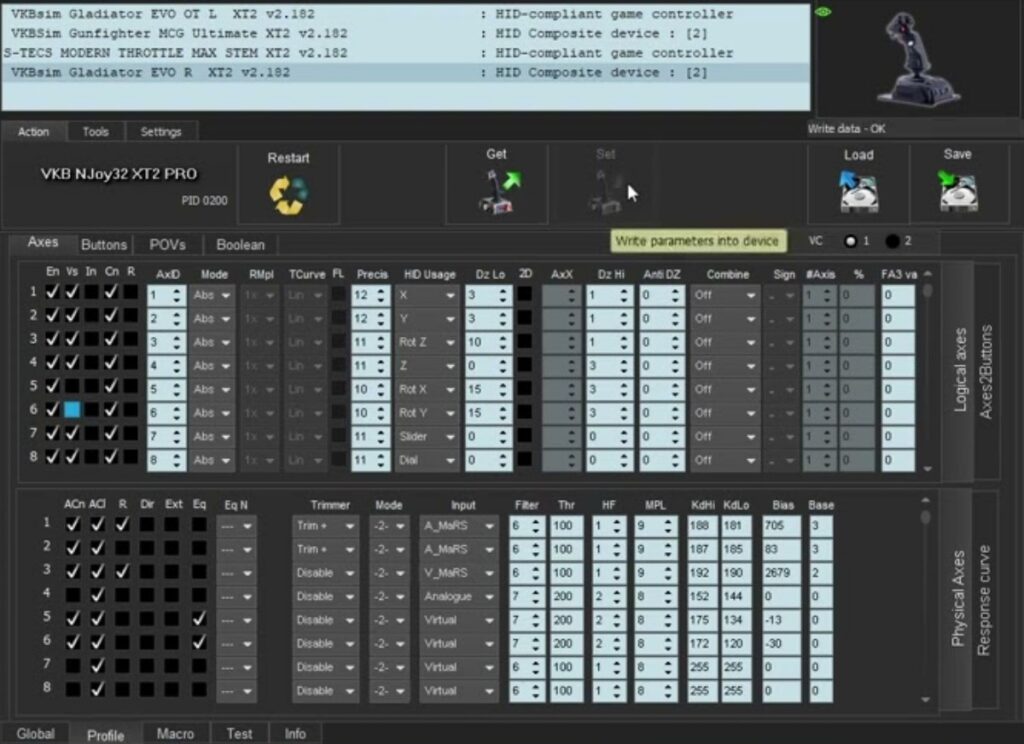Click the physical axes table scrollbar
Viewport: 1024px width, 744px height.
click(925, 600)
